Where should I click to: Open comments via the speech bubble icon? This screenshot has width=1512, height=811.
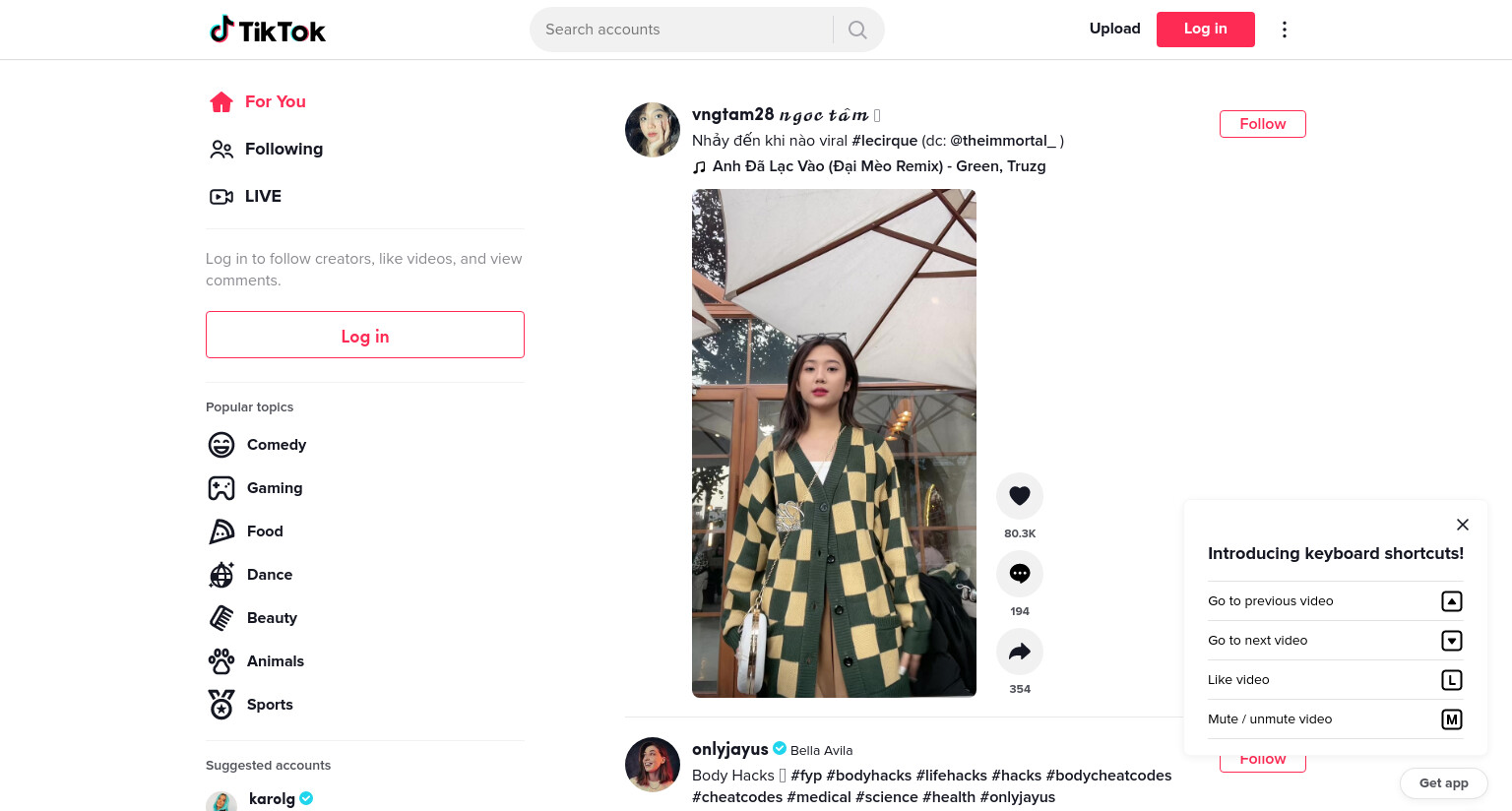pos(1020,574)
